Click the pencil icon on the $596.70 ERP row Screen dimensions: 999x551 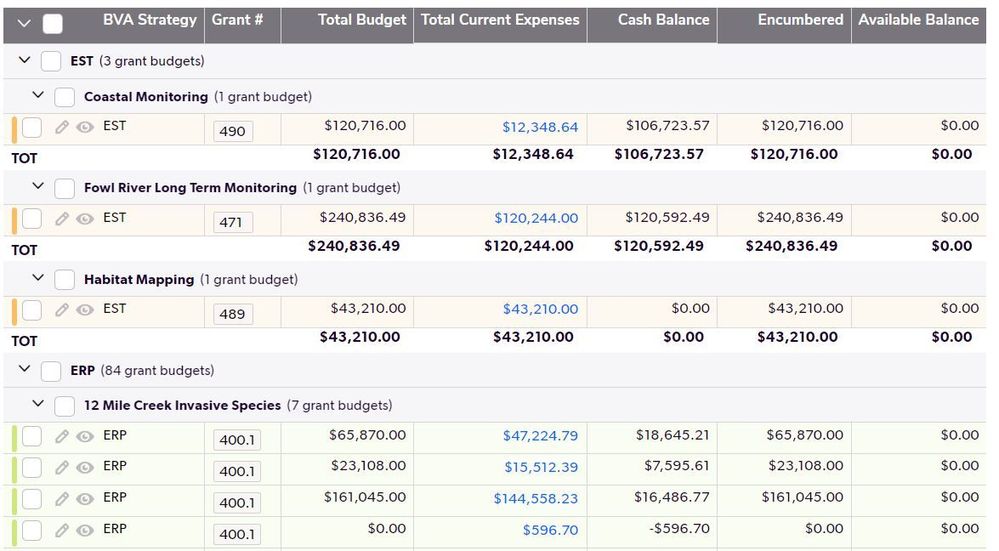[x=62, y=530]
